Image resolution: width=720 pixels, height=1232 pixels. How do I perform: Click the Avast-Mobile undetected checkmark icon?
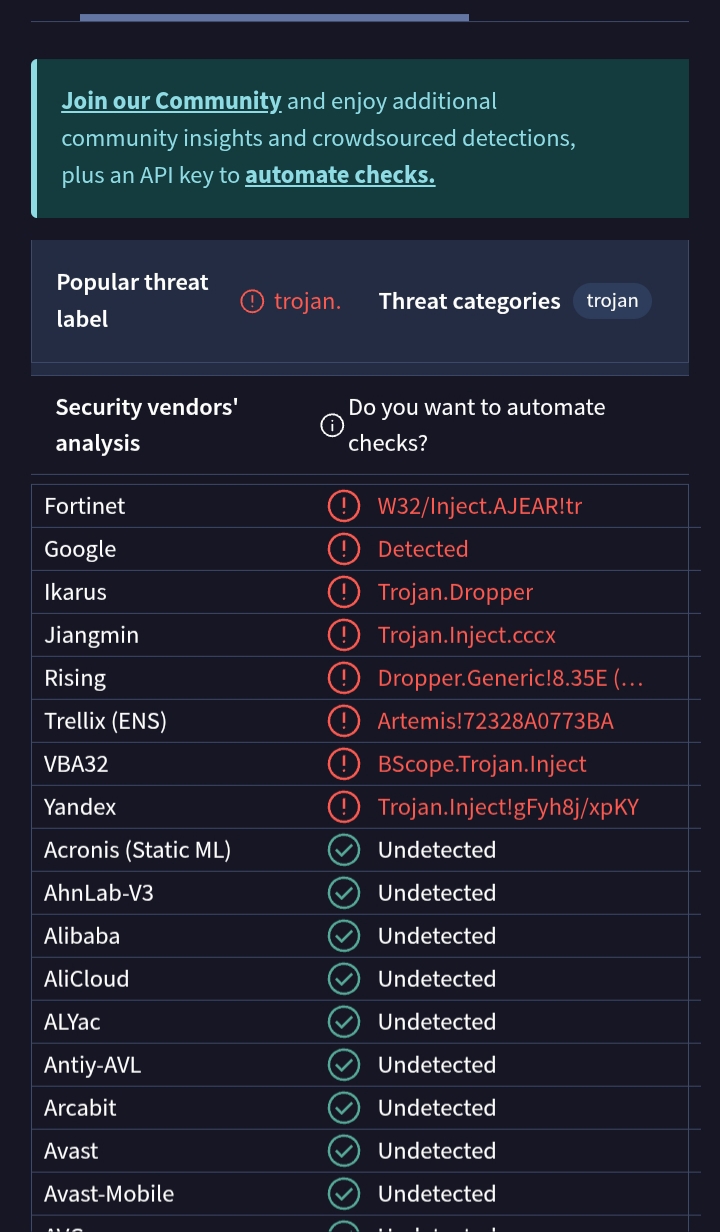click(343, 1194)
